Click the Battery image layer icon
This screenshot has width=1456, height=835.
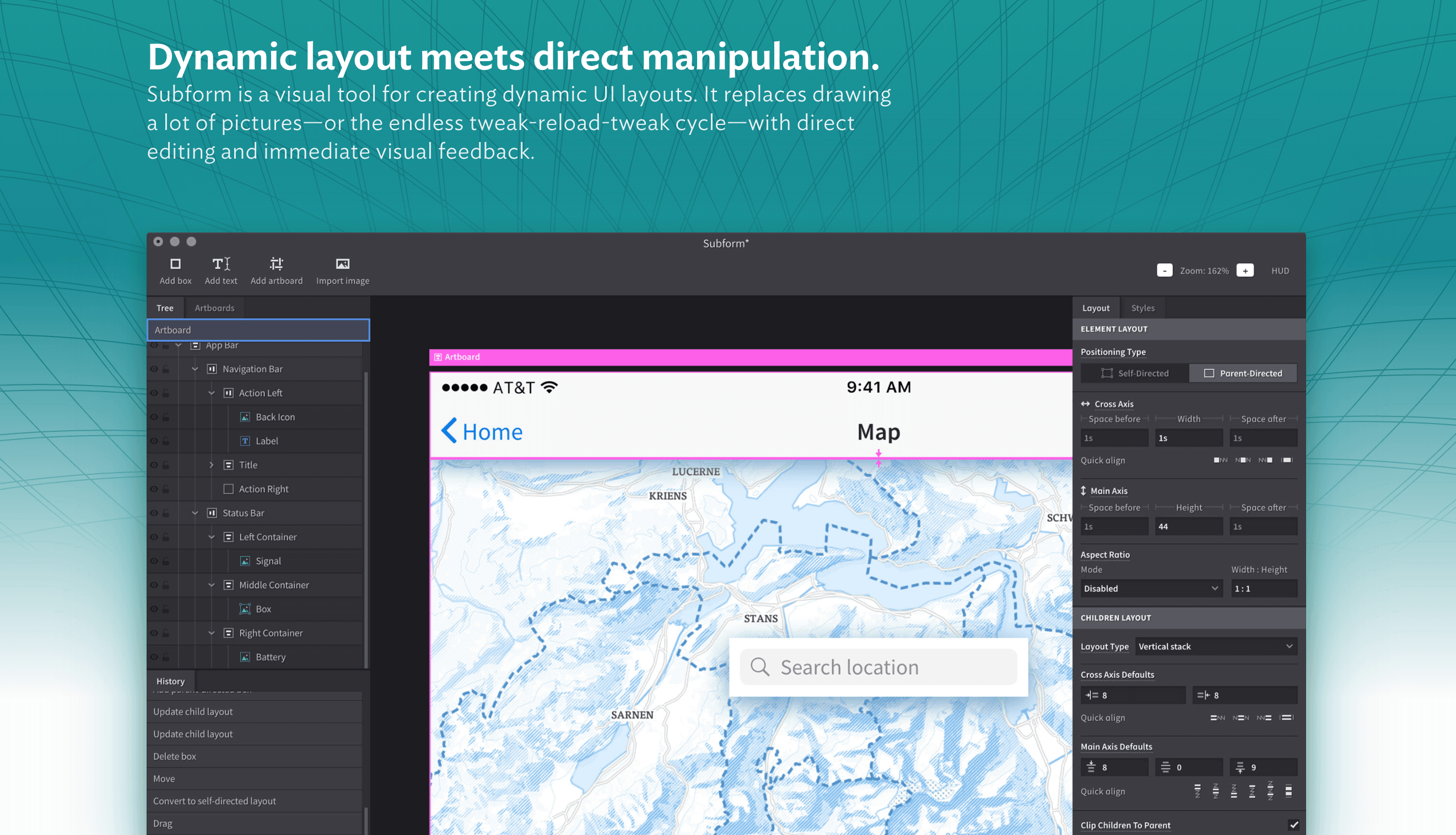[x=245, y=657]
